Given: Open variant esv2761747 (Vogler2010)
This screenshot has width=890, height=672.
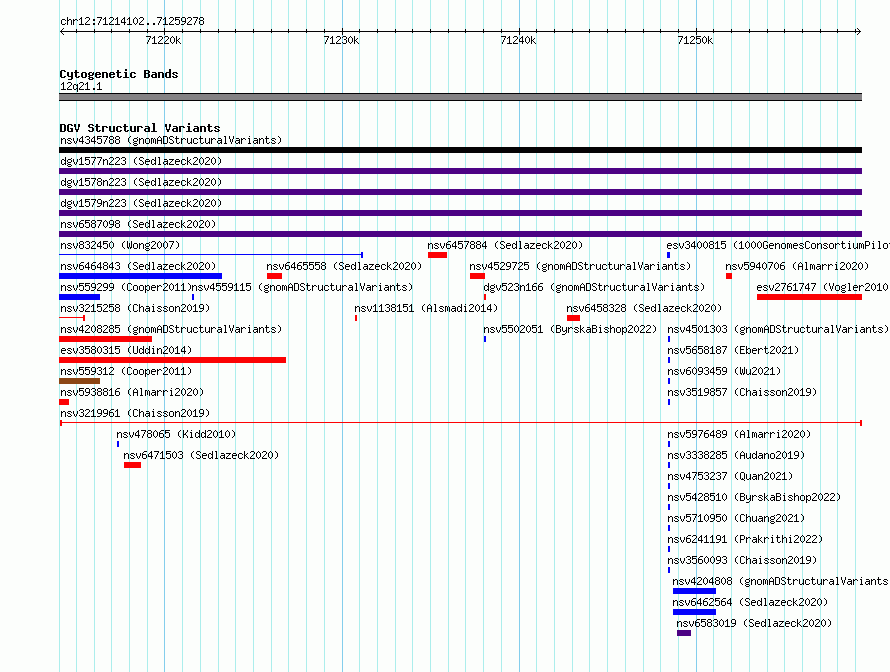Looking at the screenshot, I should click(822, 287).
